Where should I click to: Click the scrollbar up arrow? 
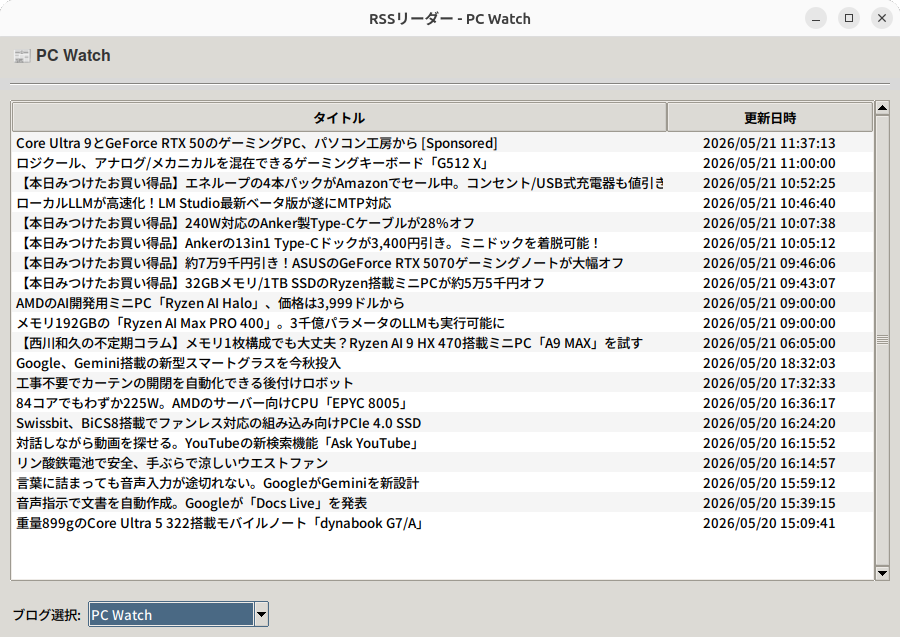pyautogui.click(x=882, y=108)
